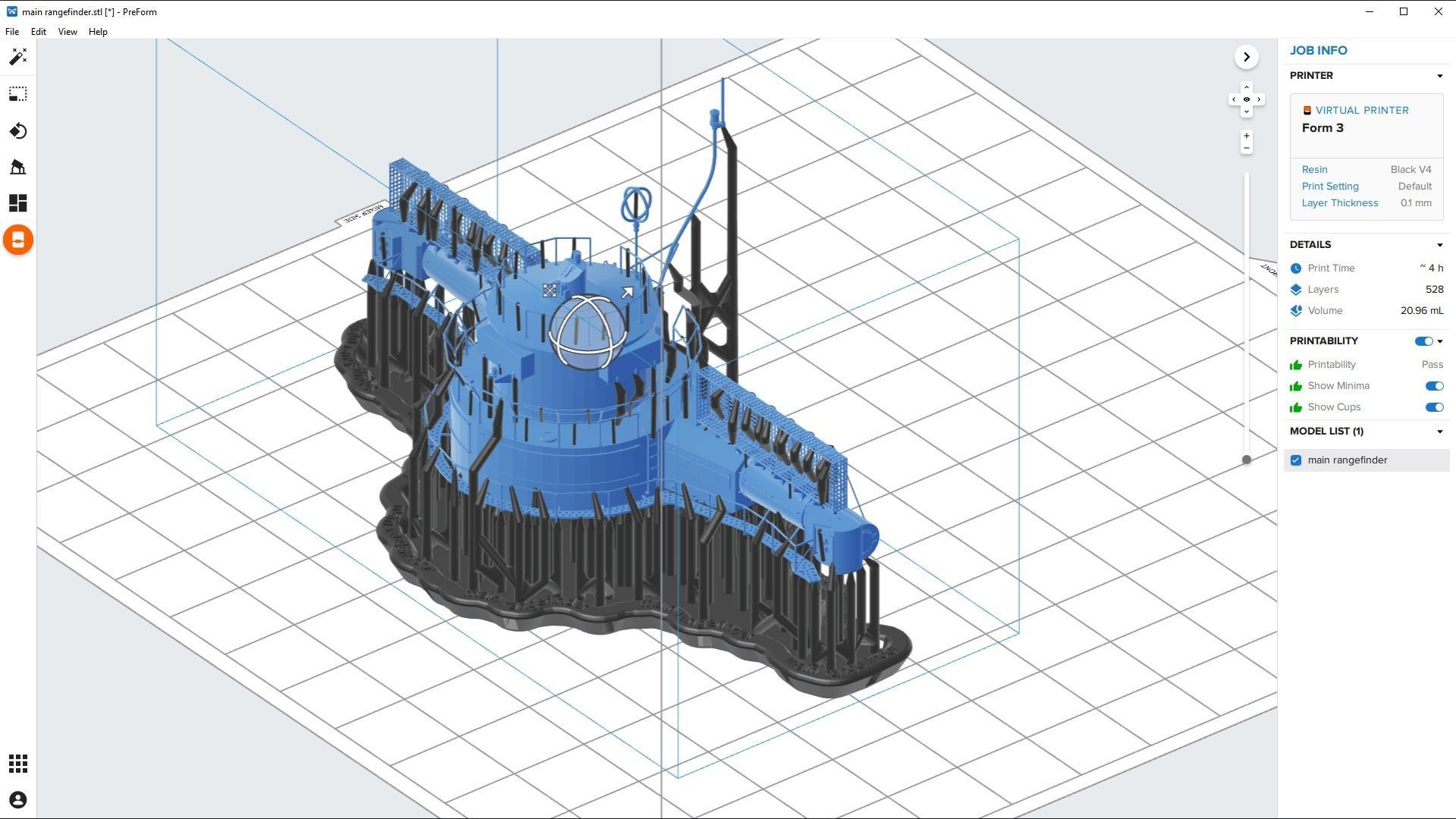The image size is (1456, 819).
Task: Click the Virtual Printer orange icon
Action: 1307,111
